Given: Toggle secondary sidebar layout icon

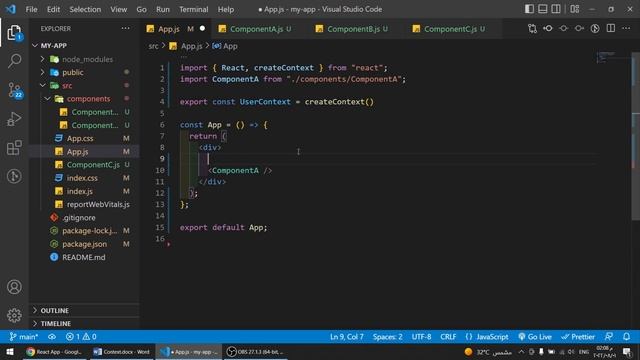Looking at the screenshot, I should click(556, 9).
